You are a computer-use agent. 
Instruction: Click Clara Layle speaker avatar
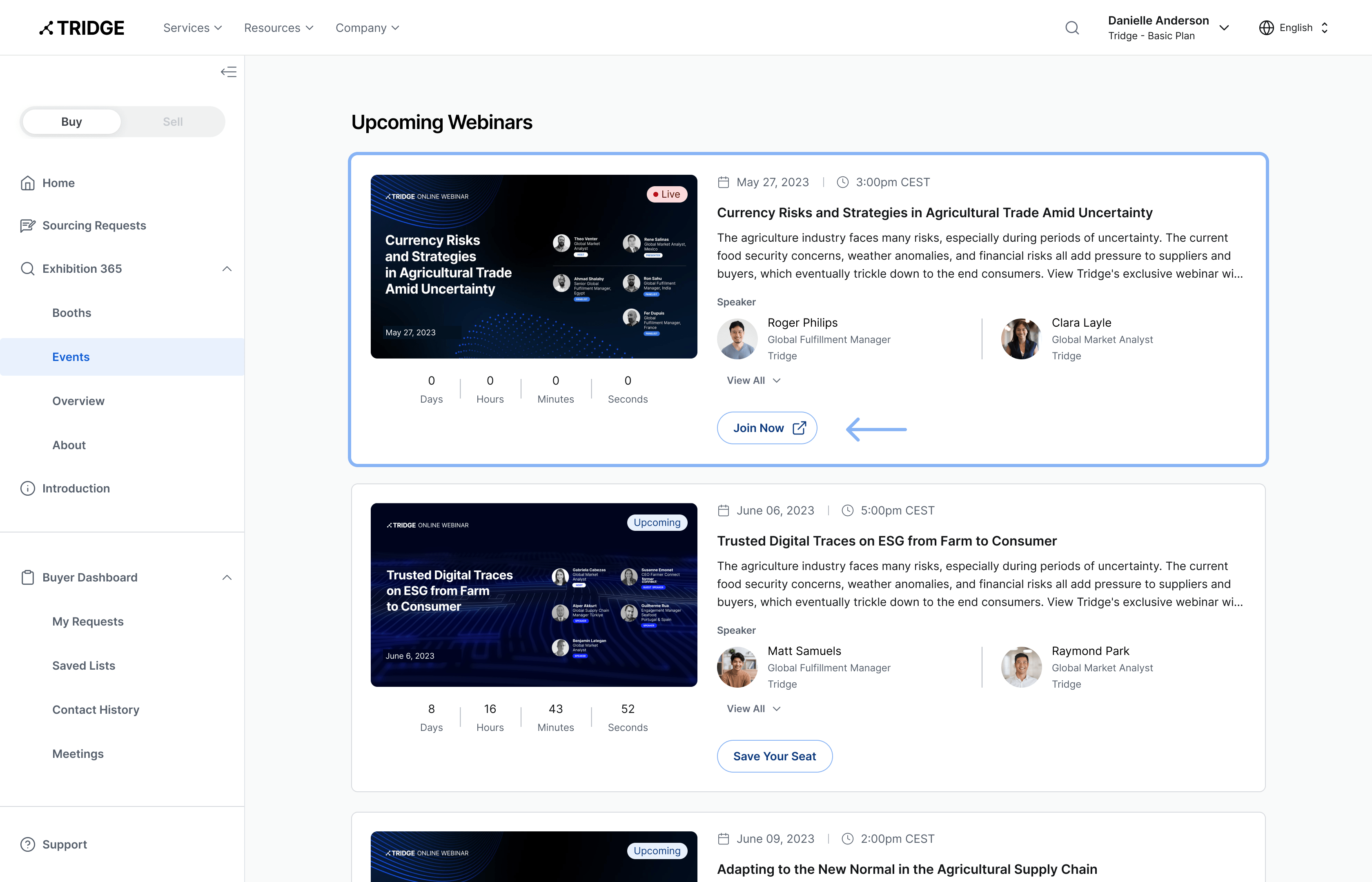coord(1021,339)
